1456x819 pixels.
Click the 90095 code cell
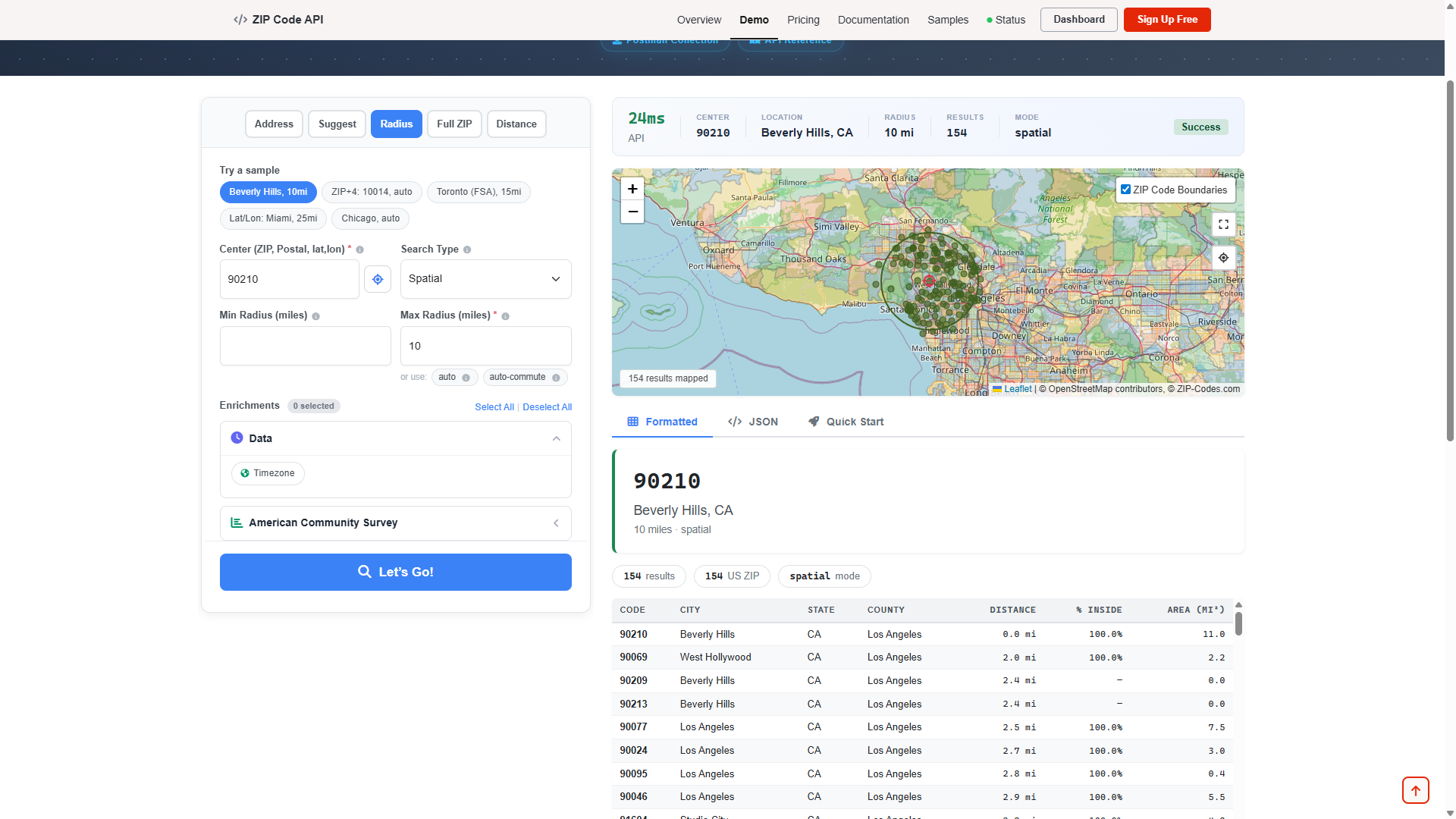tap(633, 774)
